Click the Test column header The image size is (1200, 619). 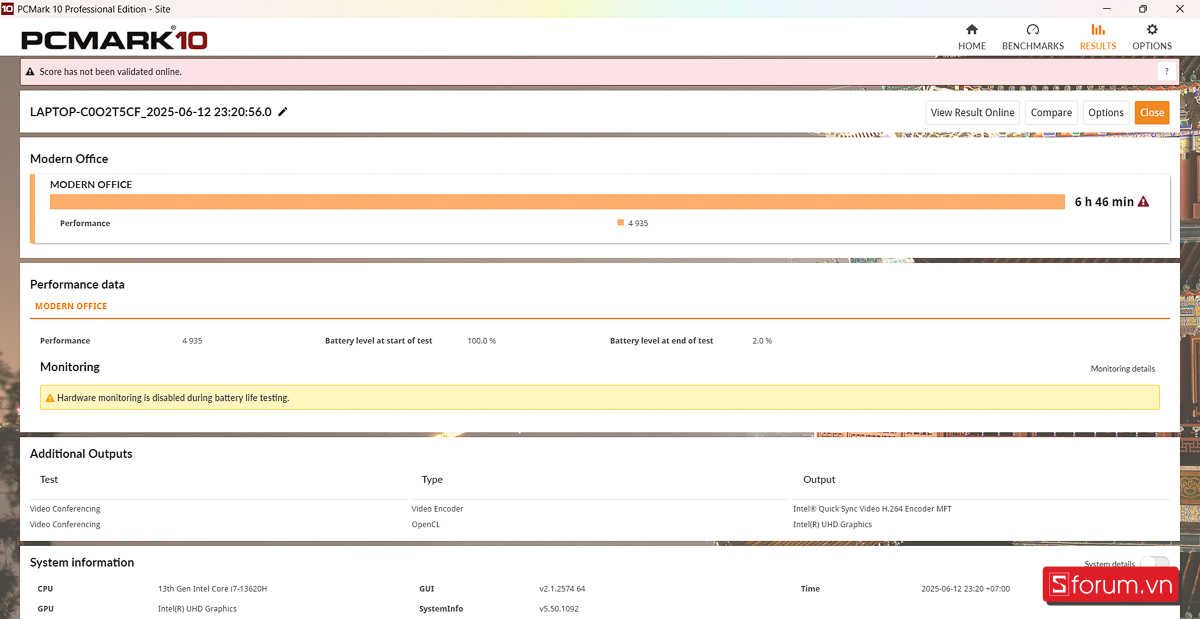click(x=49, y=479)
